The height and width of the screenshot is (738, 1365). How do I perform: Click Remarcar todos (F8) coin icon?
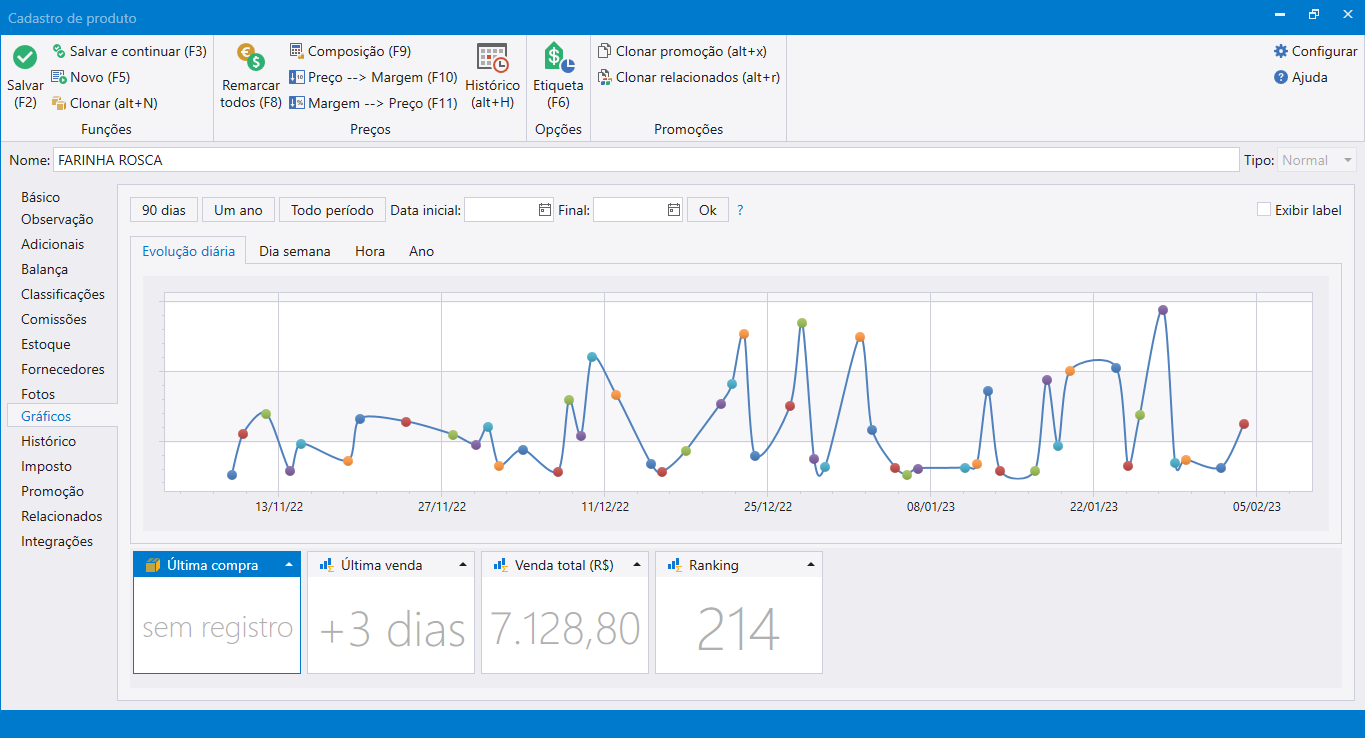coord(250,57)
